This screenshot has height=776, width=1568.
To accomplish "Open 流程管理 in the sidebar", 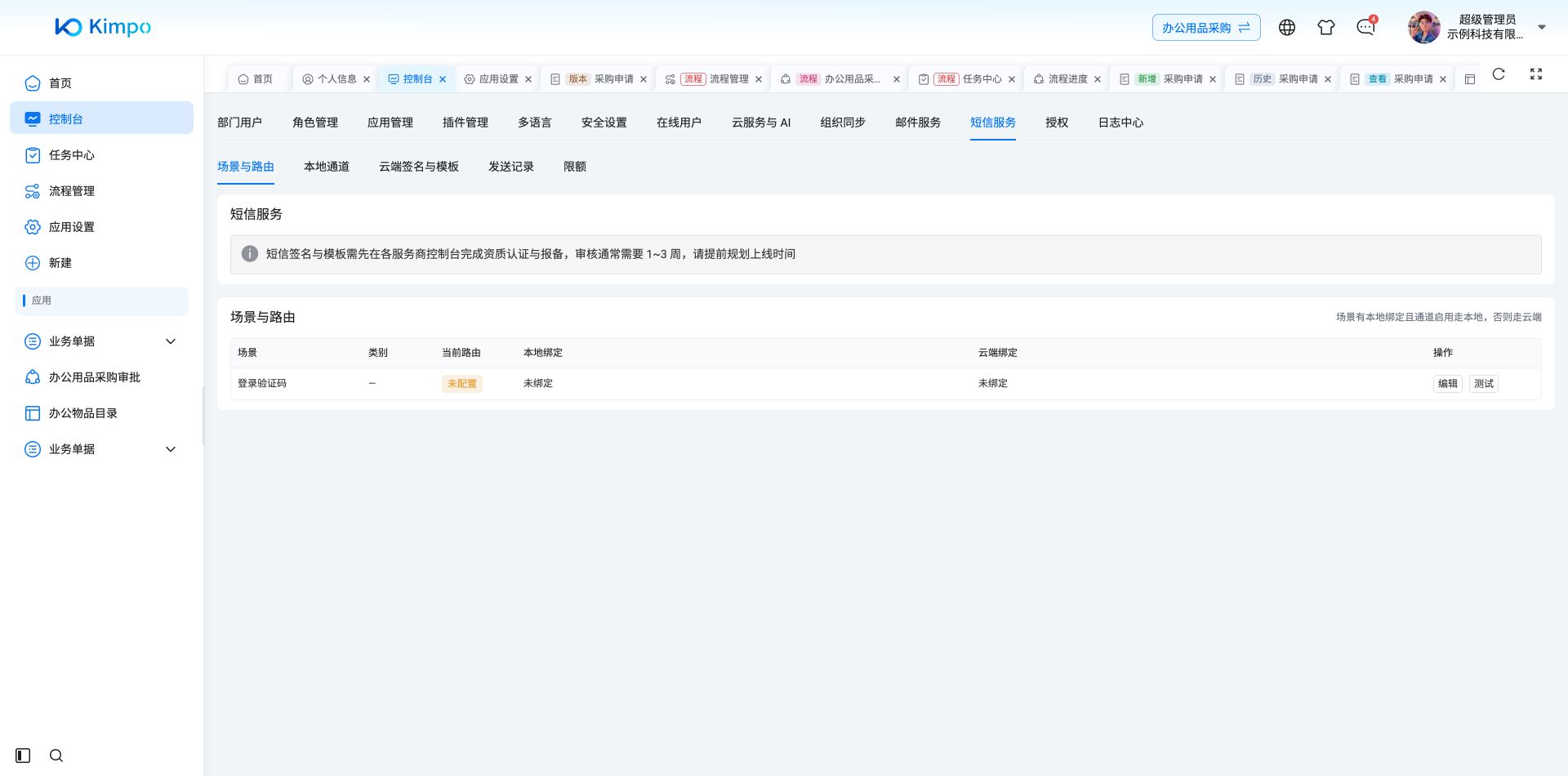I will click(x=101, y=191).
